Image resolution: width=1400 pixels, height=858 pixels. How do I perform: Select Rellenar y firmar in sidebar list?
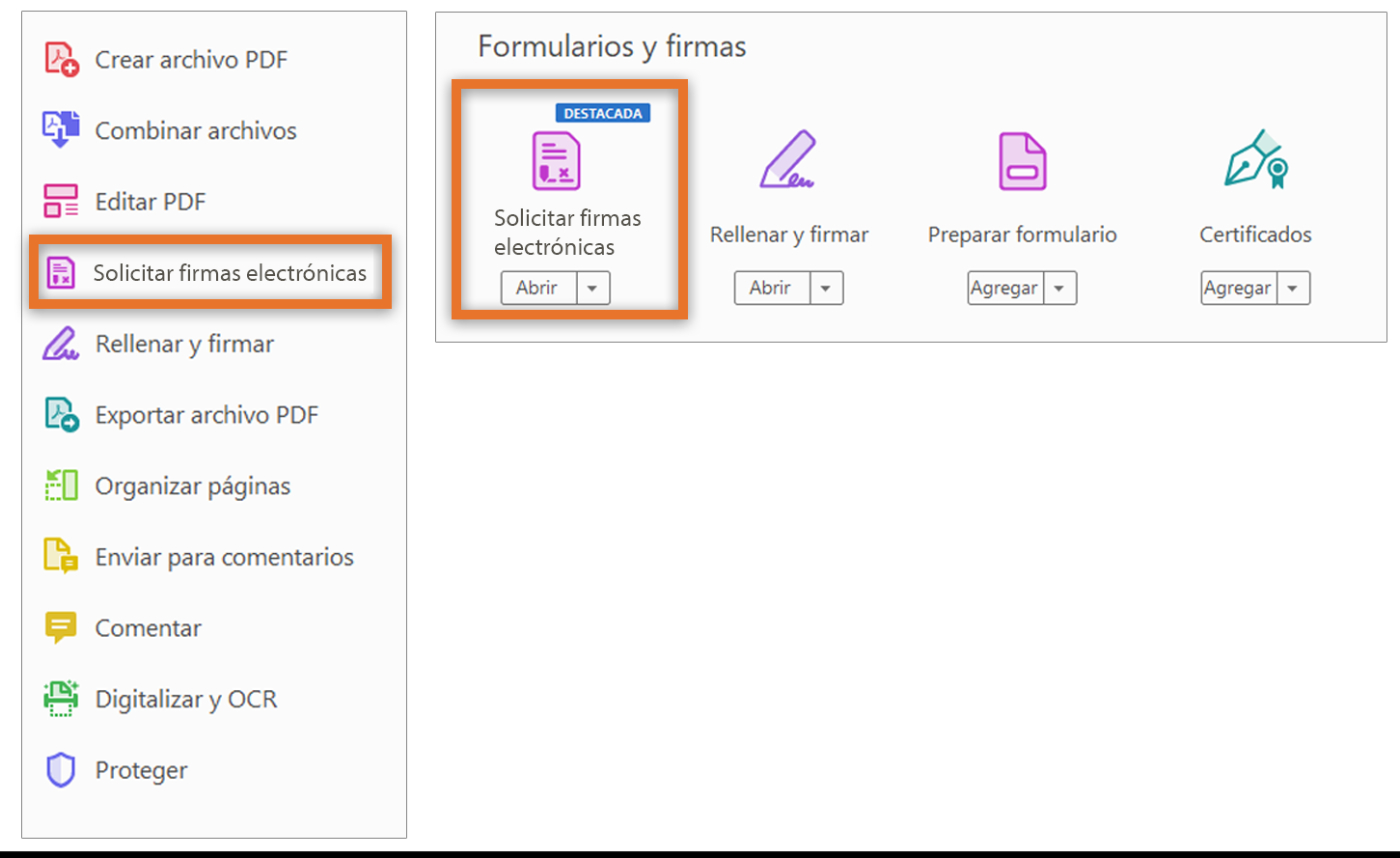(184, 344)
